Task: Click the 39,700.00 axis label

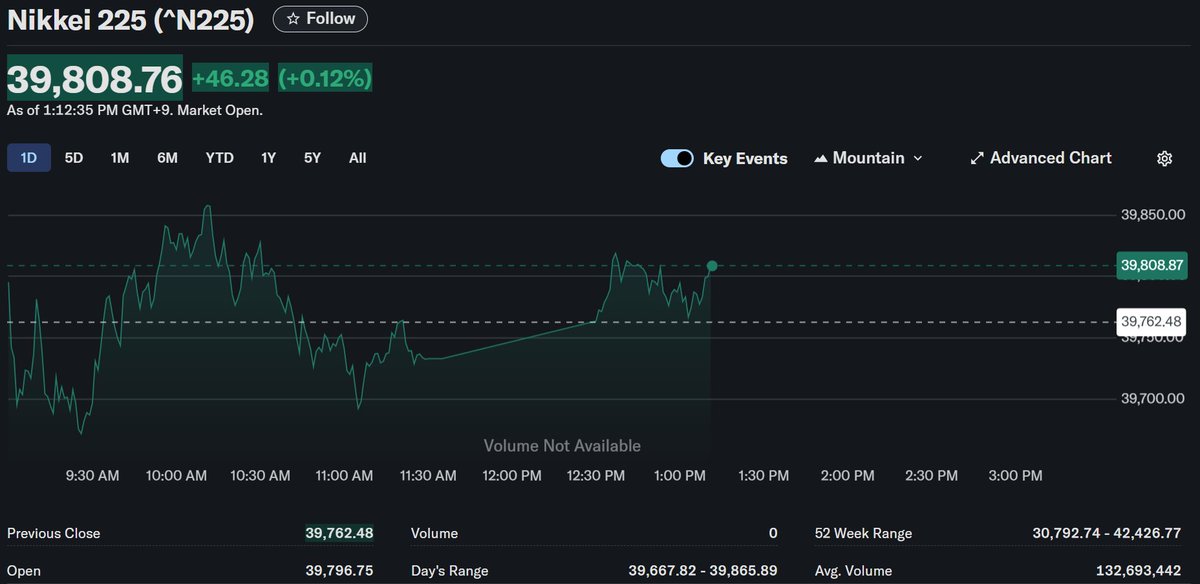Action: point(1153,399)
